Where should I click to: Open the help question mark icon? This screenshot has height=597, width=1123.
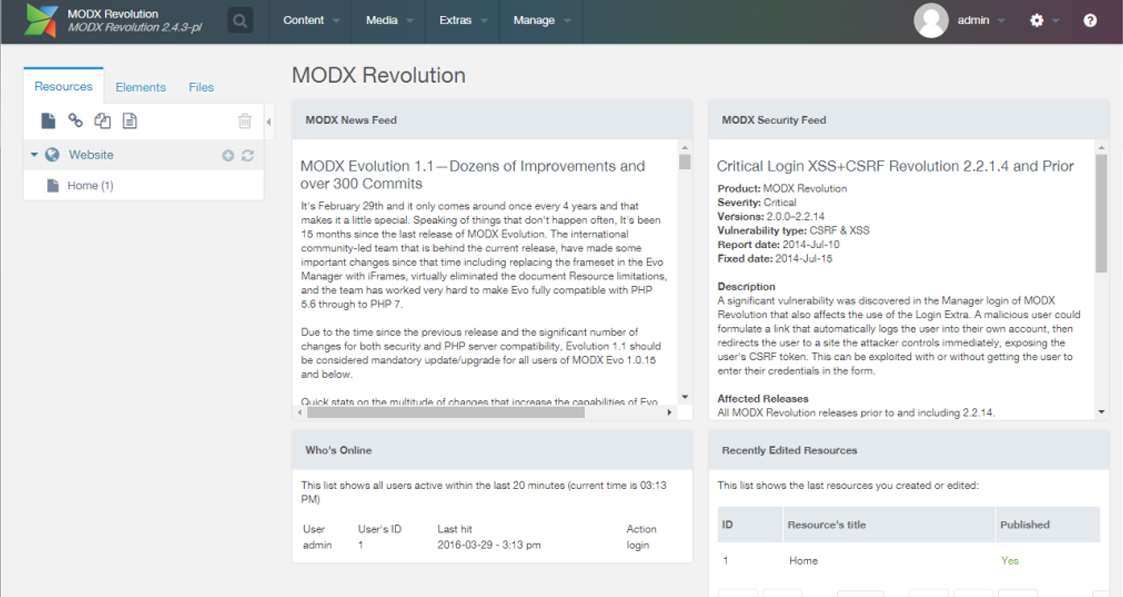click(x=1089, y=21)
